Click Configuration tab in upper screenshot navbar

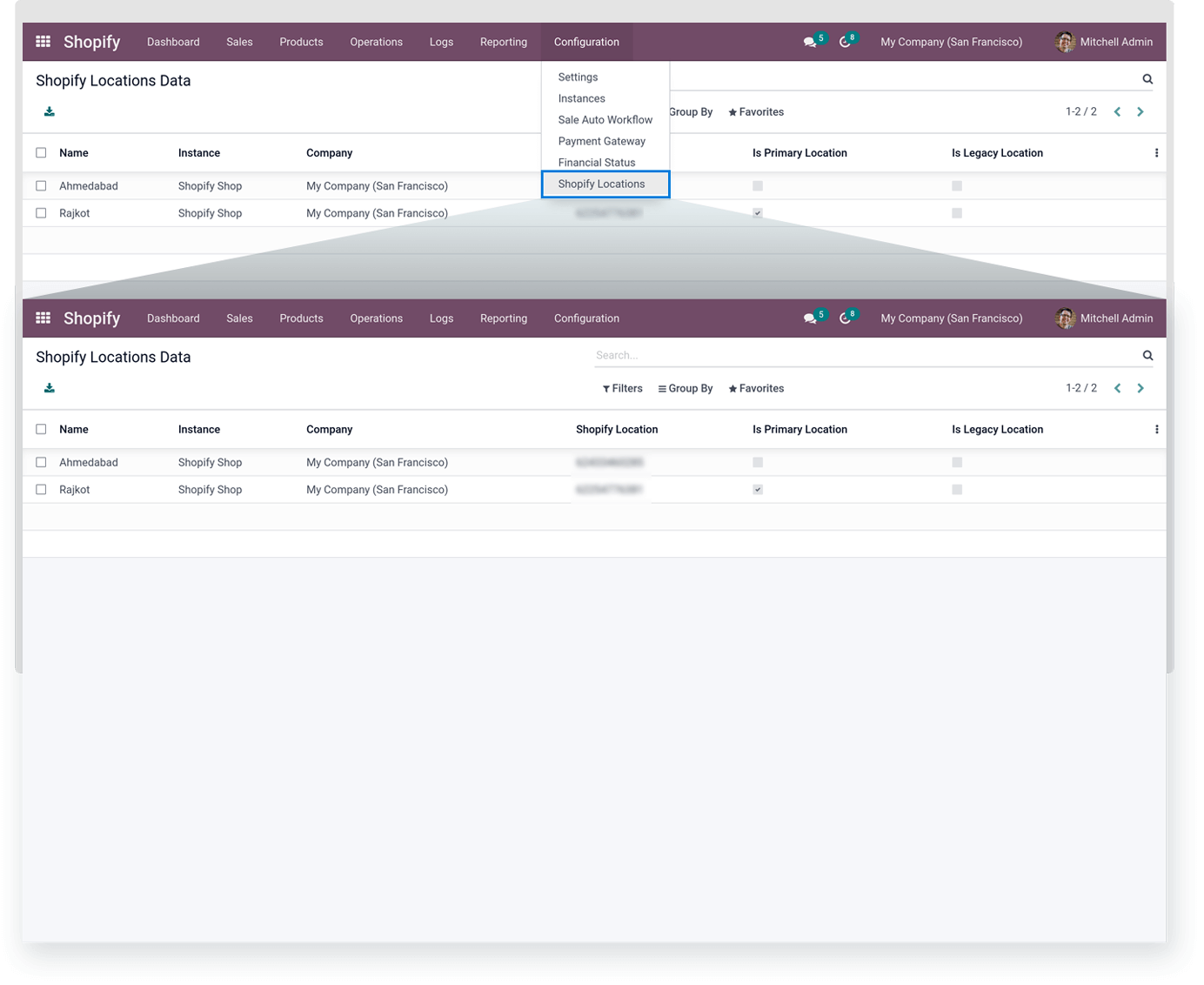click(586, 42)
